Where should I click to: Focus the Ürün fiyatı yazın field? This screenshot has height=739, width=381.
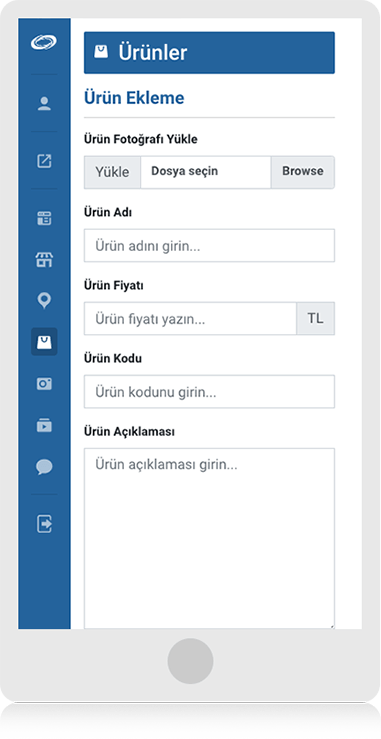click(x=190, y=319)
